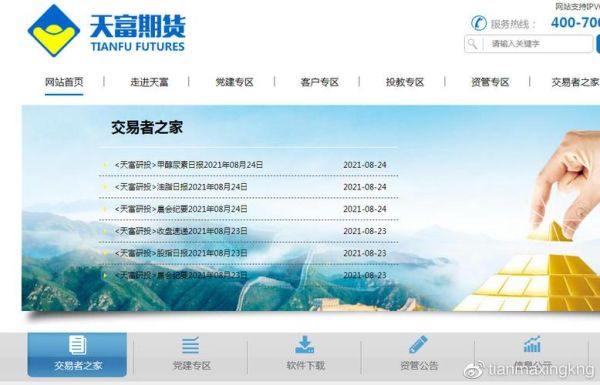Open 资管专区 nav menu
600x385 pixels.
(490, 82)
